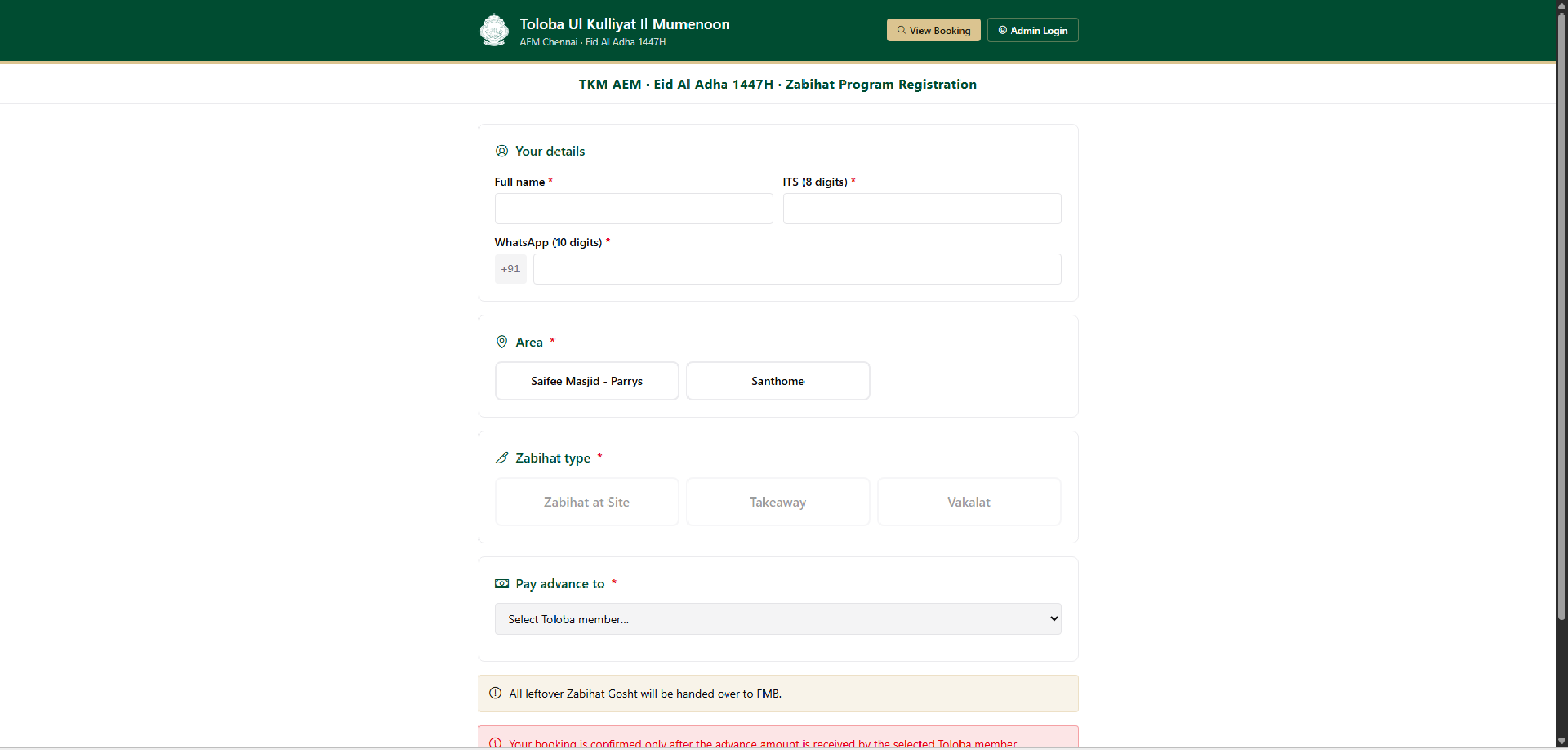Viewport: 1568px width, 750px height.
Task: Click the Toloba Ul Kulliyat logo emblem
Action: [x=494, y=30]
